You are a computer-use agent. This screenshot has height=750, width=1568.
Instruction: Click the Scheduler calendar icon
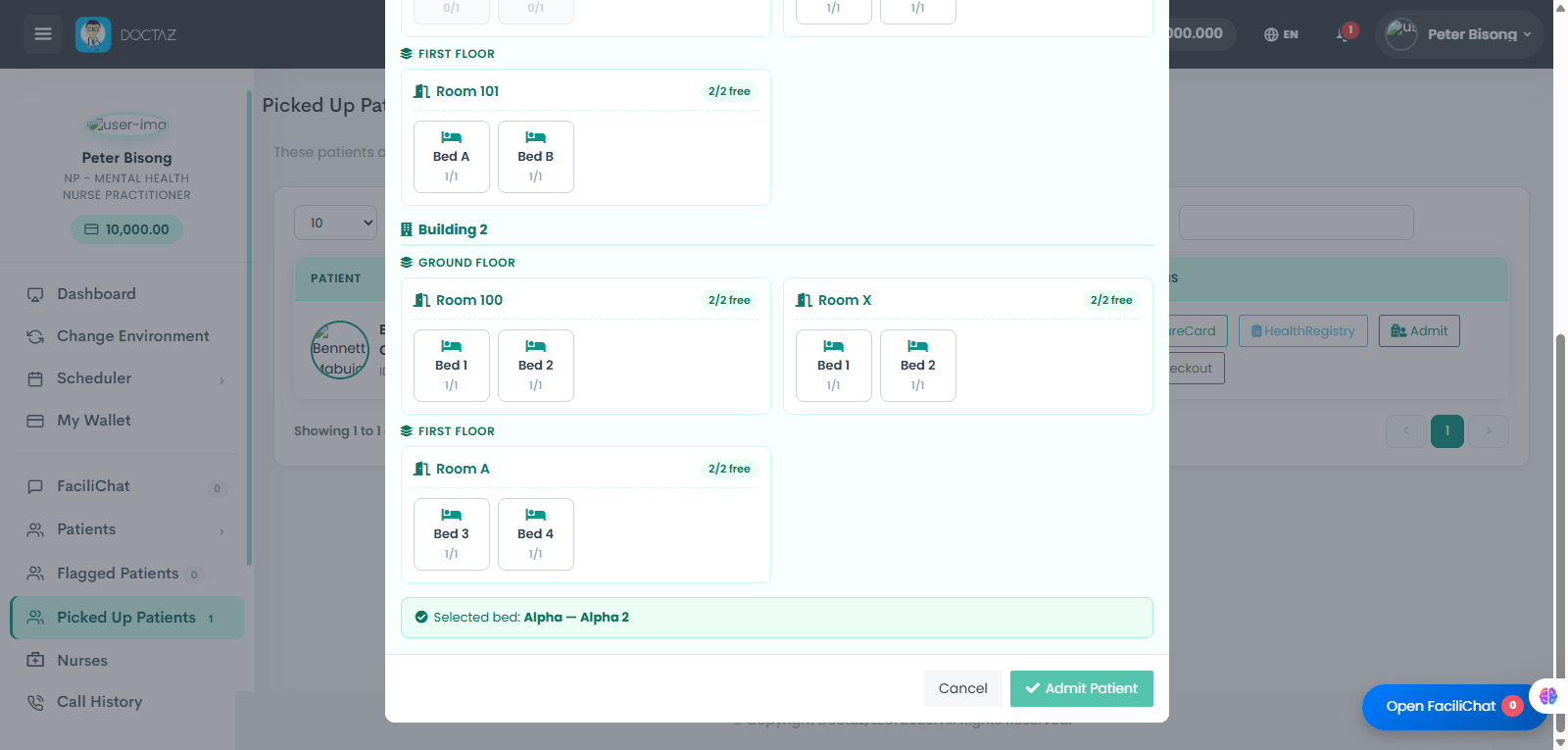coord(35,378)
